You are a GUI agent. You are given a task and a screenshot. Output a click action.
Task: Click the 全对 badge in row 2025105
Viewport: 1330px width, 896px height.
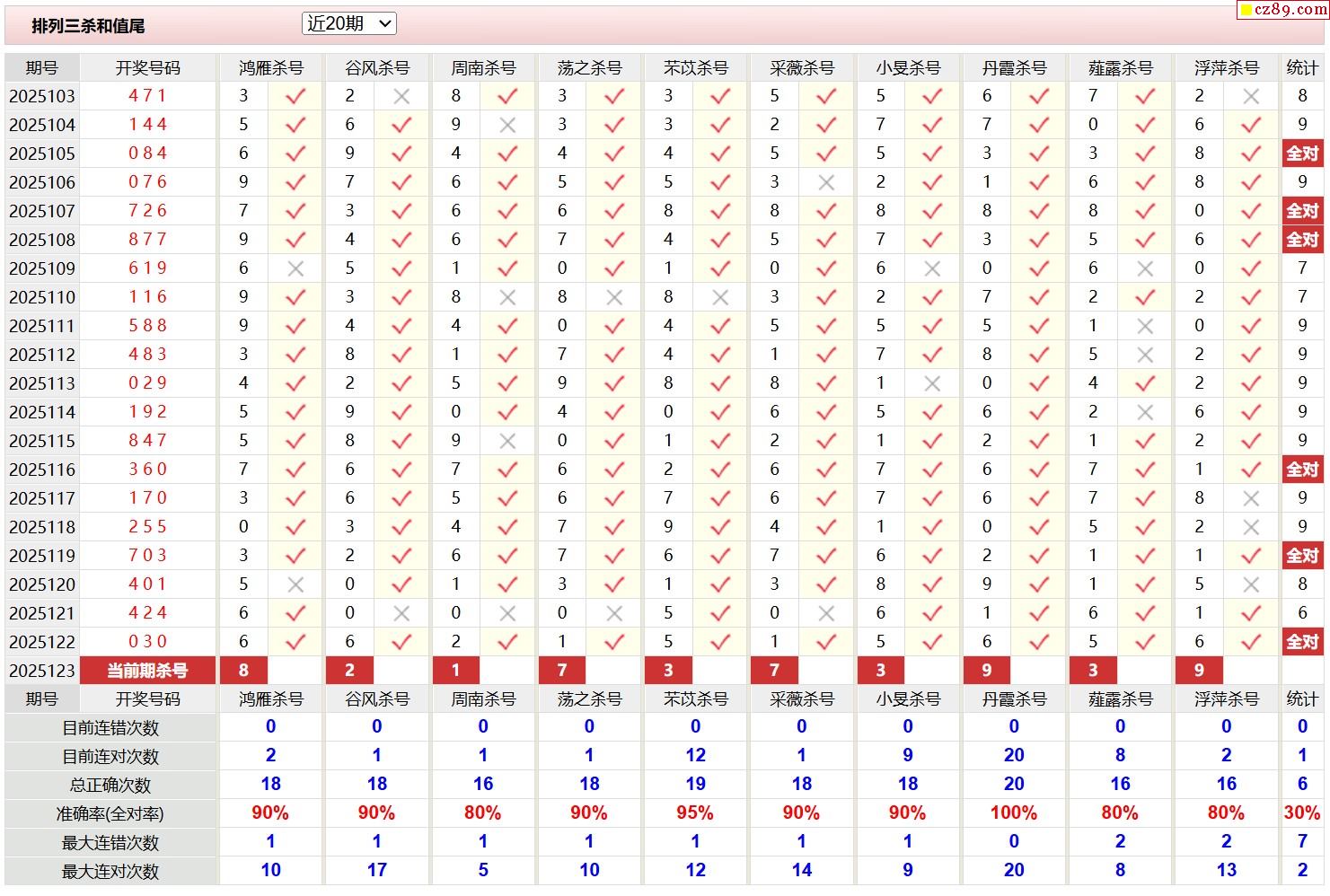click(x=1302, y=154)
